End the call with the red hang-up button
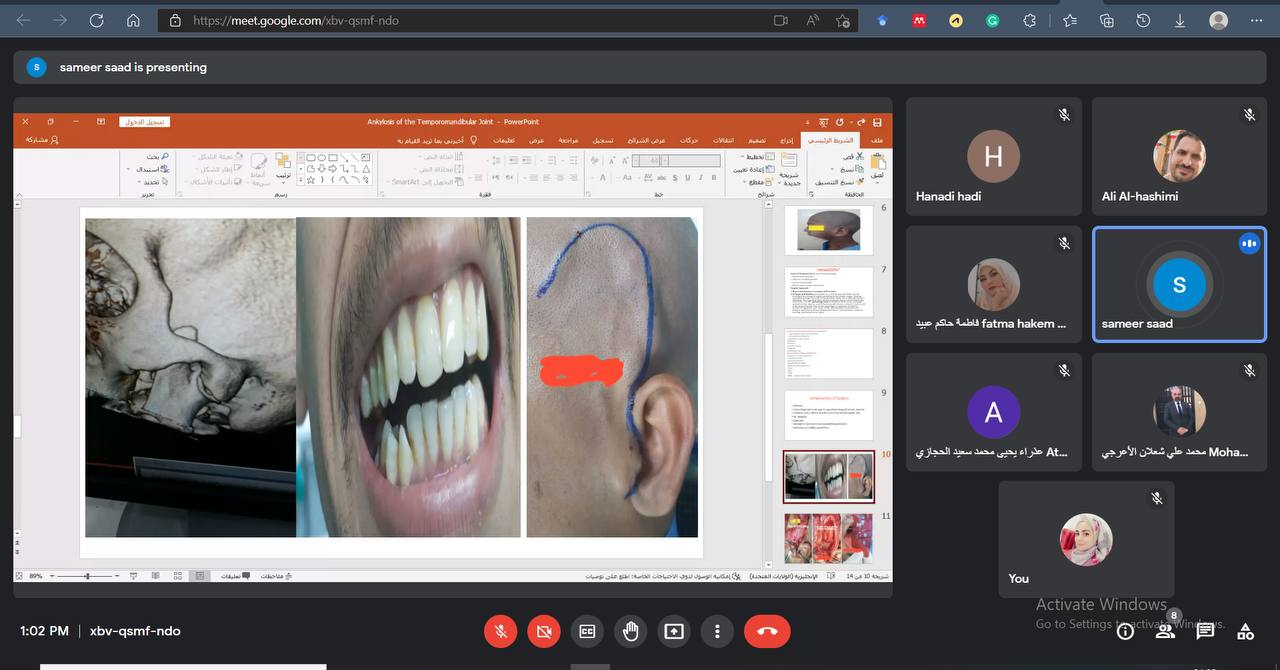1280x670 pixels. 767,631
